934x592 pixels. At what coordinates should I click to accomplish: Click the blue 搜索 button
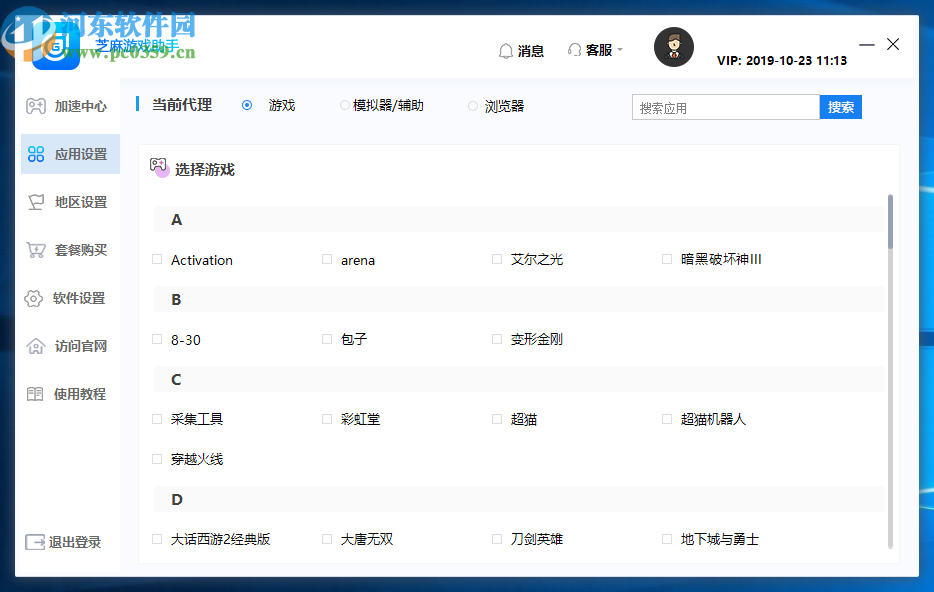point(840,107)
